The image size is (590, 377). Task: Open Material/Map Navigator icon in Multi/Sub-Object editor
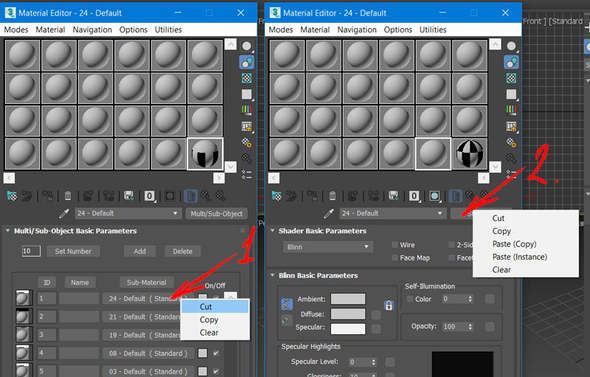pyautogui.click(x=247, y=175)
